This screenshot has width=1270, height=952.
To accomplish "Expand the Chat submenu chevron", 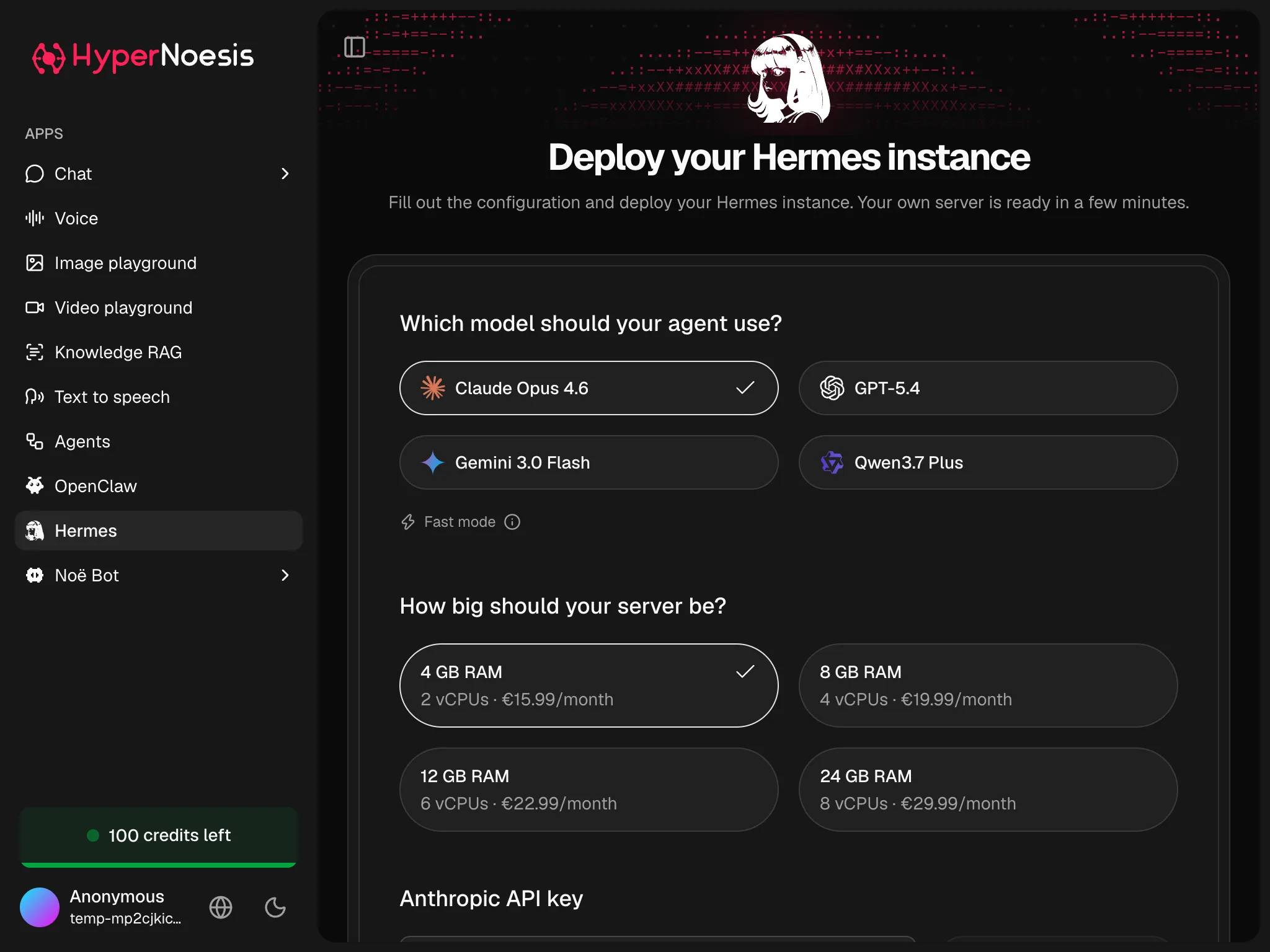I will 285,174.
